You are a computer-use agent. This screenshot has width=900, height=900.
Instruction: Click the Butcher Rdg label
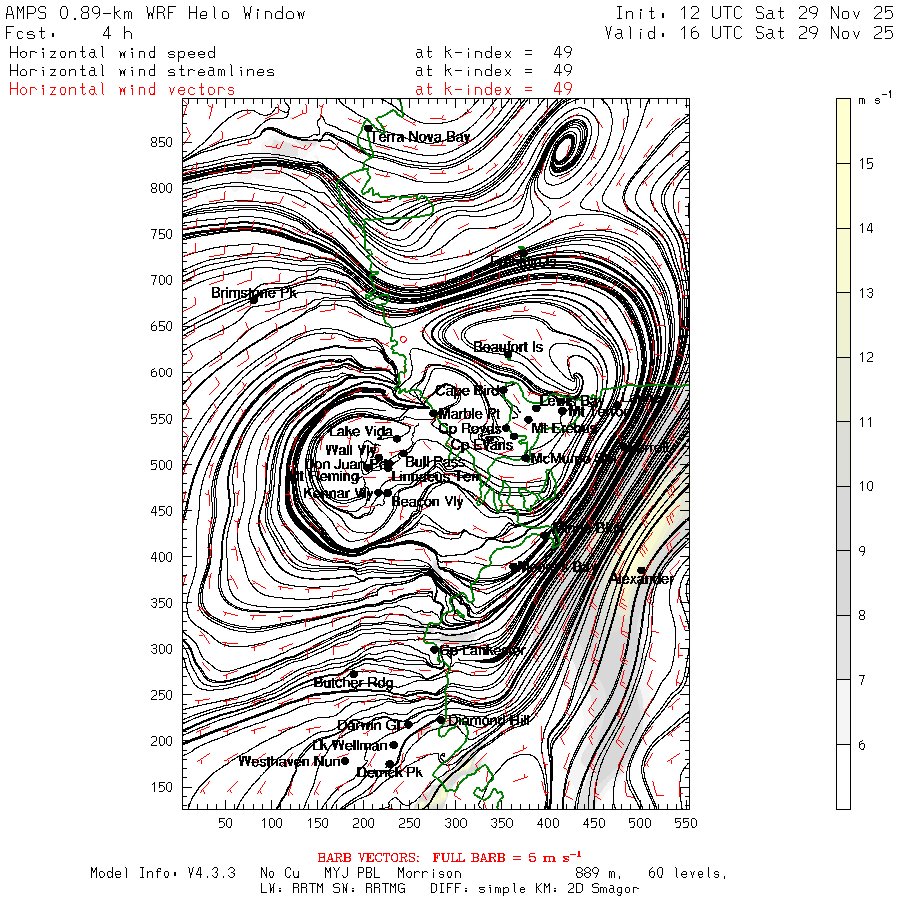[354, 682]
